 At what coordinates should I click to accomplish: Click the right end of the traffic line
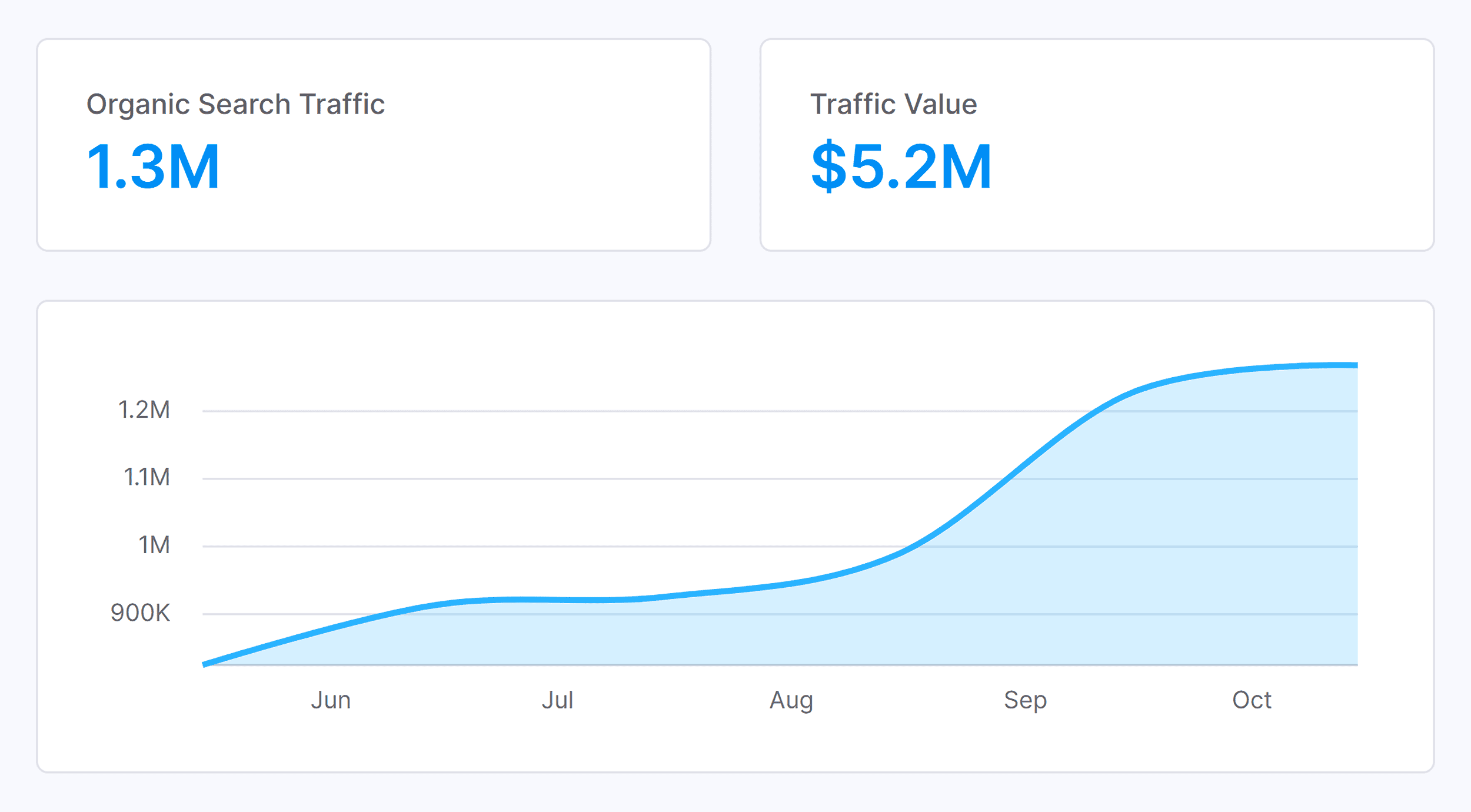[1356, 365]
